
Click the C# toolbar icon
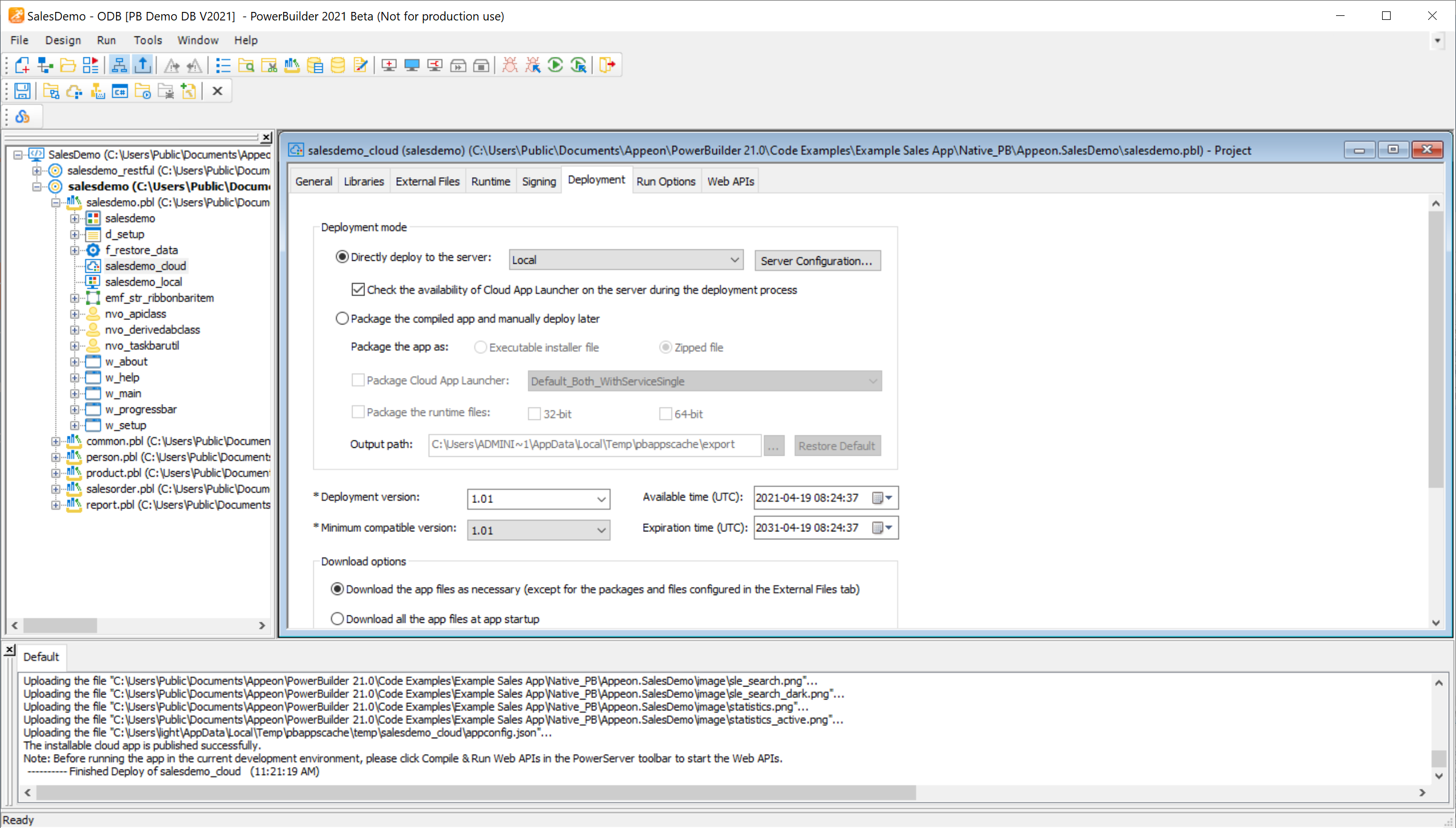pos(120,91)
